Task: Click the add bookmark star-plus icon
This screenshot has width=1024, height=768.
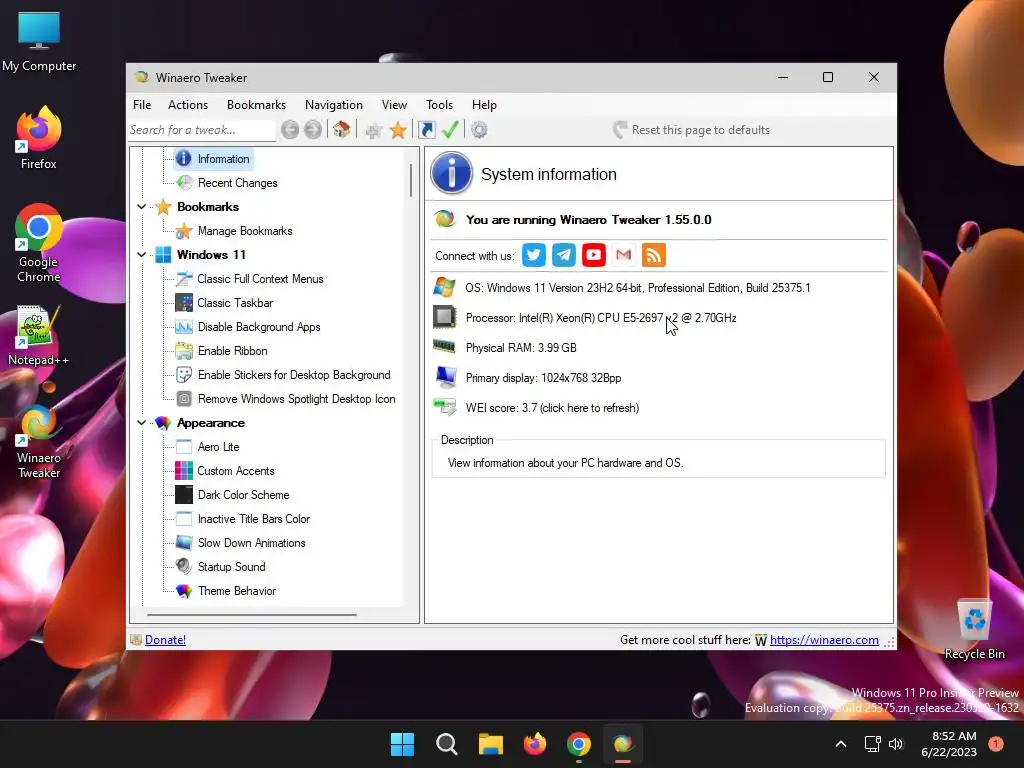Action: (374, 130)
